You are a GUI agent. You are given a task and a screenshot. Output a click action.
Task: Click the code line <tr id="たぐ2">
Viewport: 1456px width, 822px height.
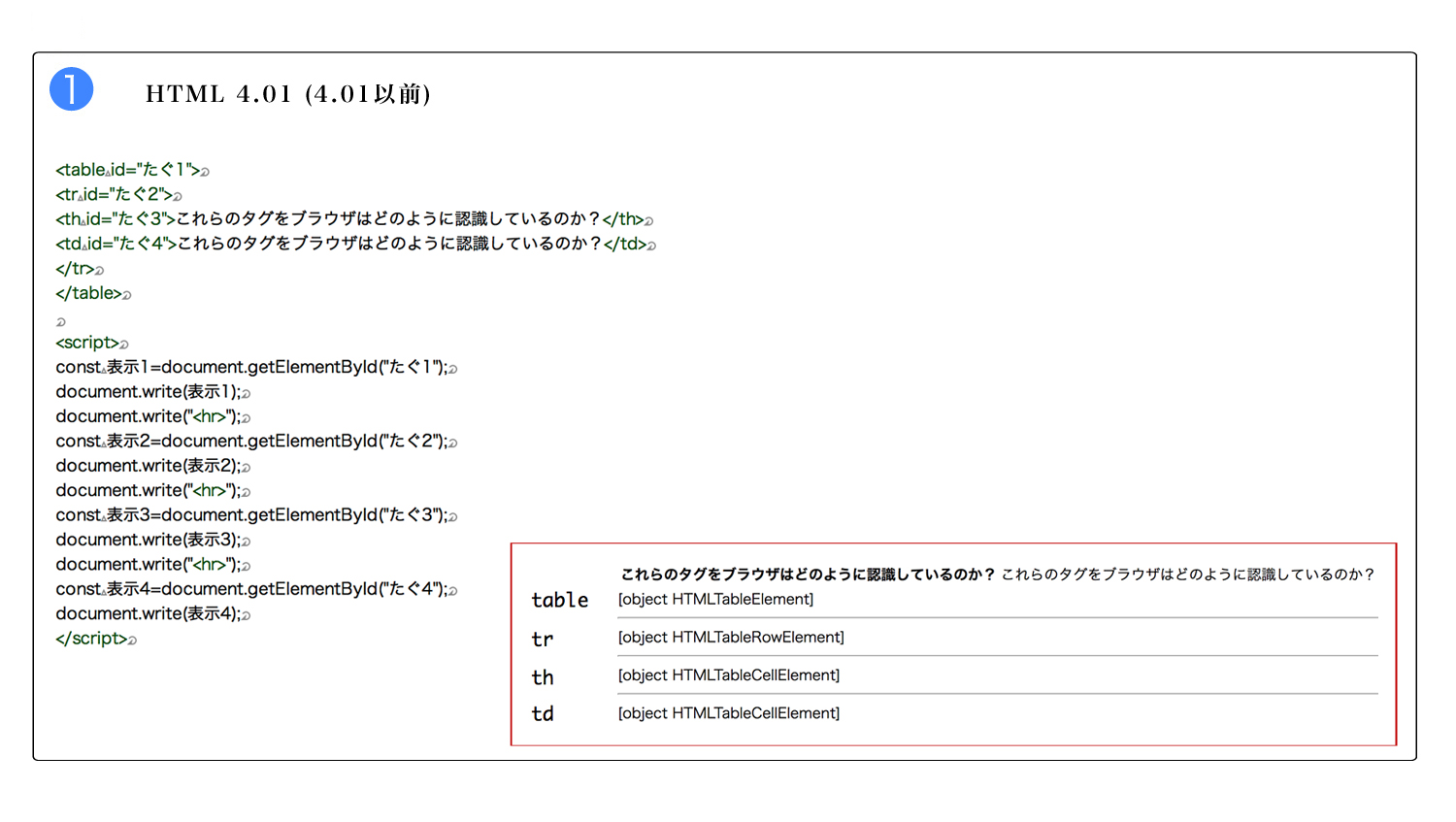click(118, 195)
